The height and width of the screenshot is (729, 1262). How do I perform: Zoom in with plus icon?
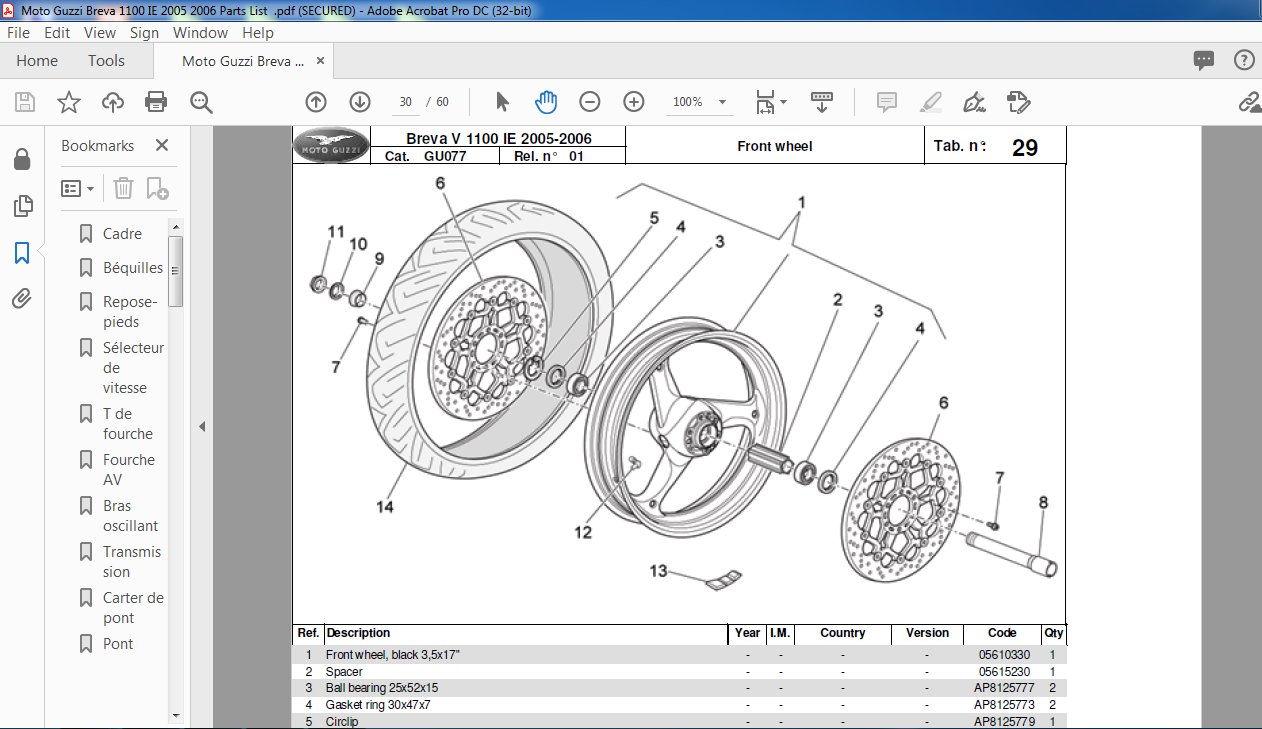[634, 102]
